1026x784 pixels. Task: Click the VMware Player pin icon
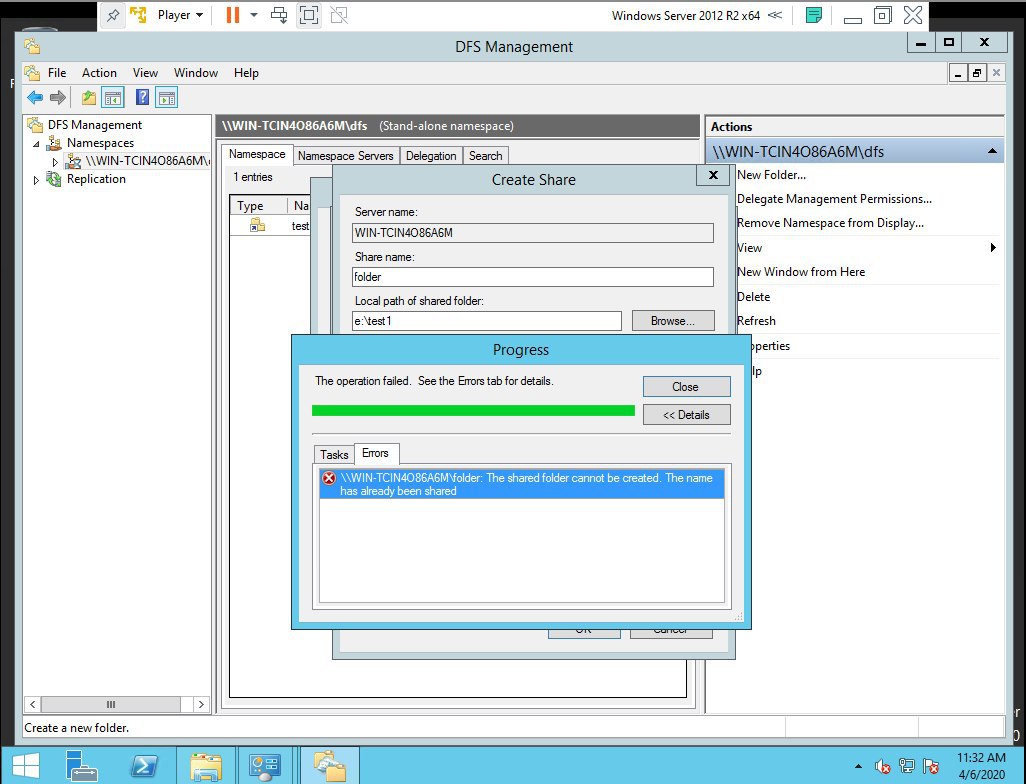point(113,15)
